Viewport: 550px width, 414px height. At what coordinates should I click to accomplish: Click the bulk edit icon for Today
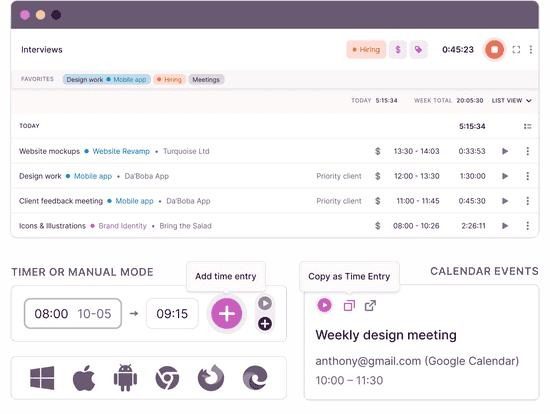click(527, 126)
